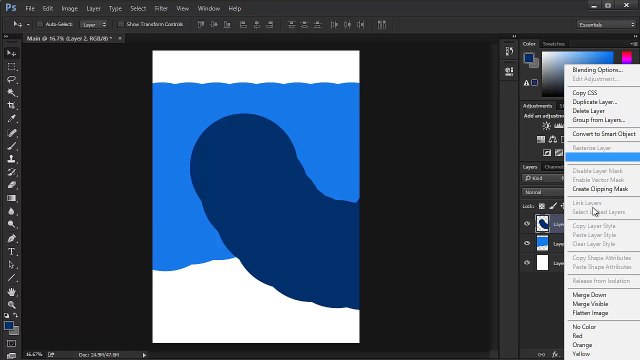Screen dimensions: 640x360
Task: Click the Brightness/Contrast adjustment icon
Action: coord(546,126)
